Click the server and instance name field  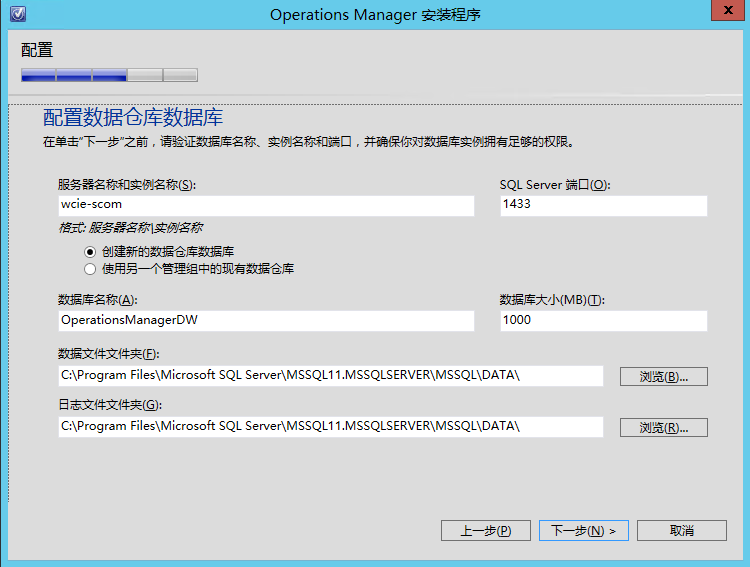(266, 206)
